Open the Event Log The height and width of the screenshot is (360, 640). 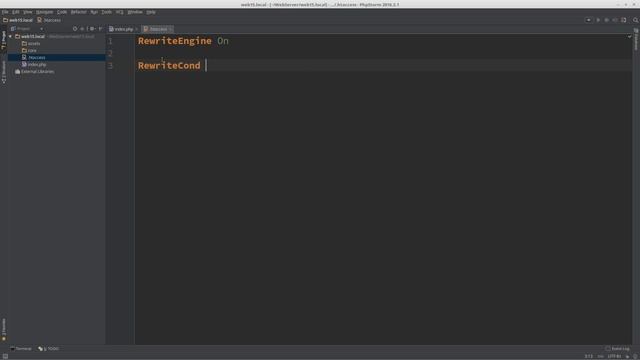(618, 349)
